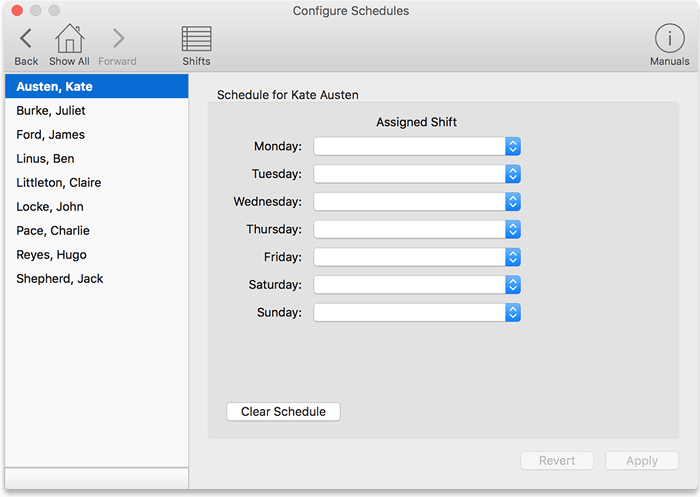
Task: Choose Reyes, Hugo from employee list
Action: click(x=97, y=255)
